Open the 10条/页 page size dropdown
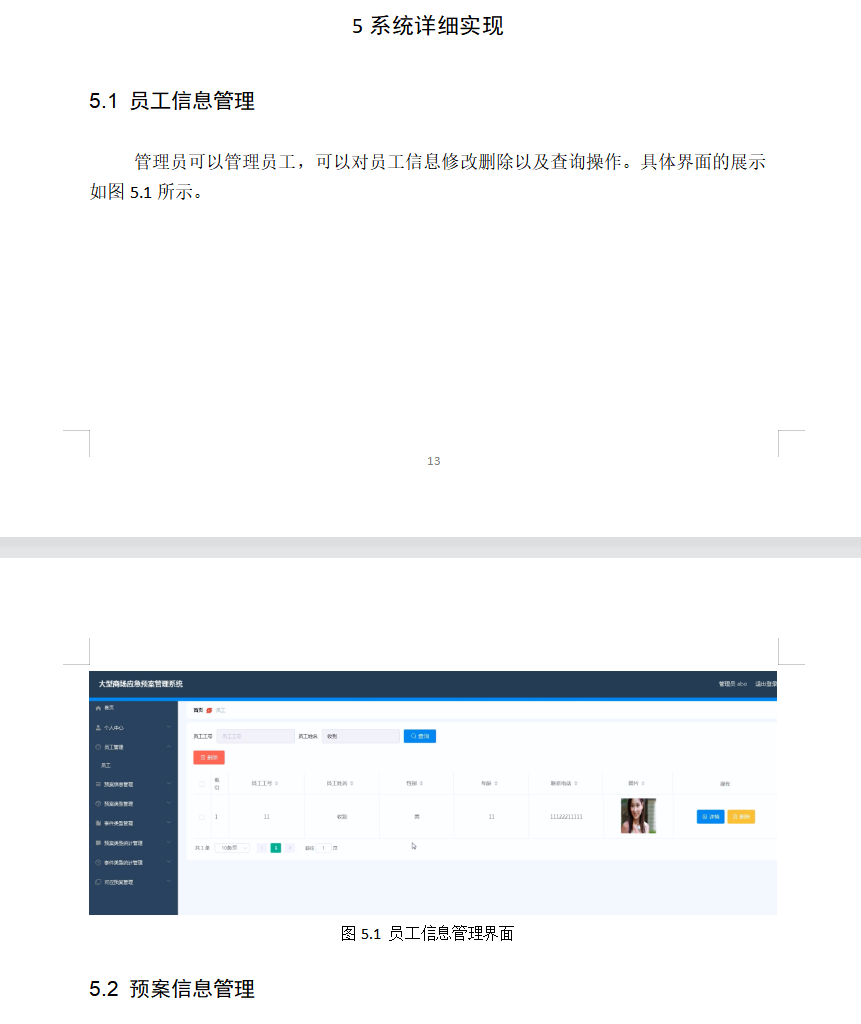This screenshot has height=1024, width=861. [230, 848]
